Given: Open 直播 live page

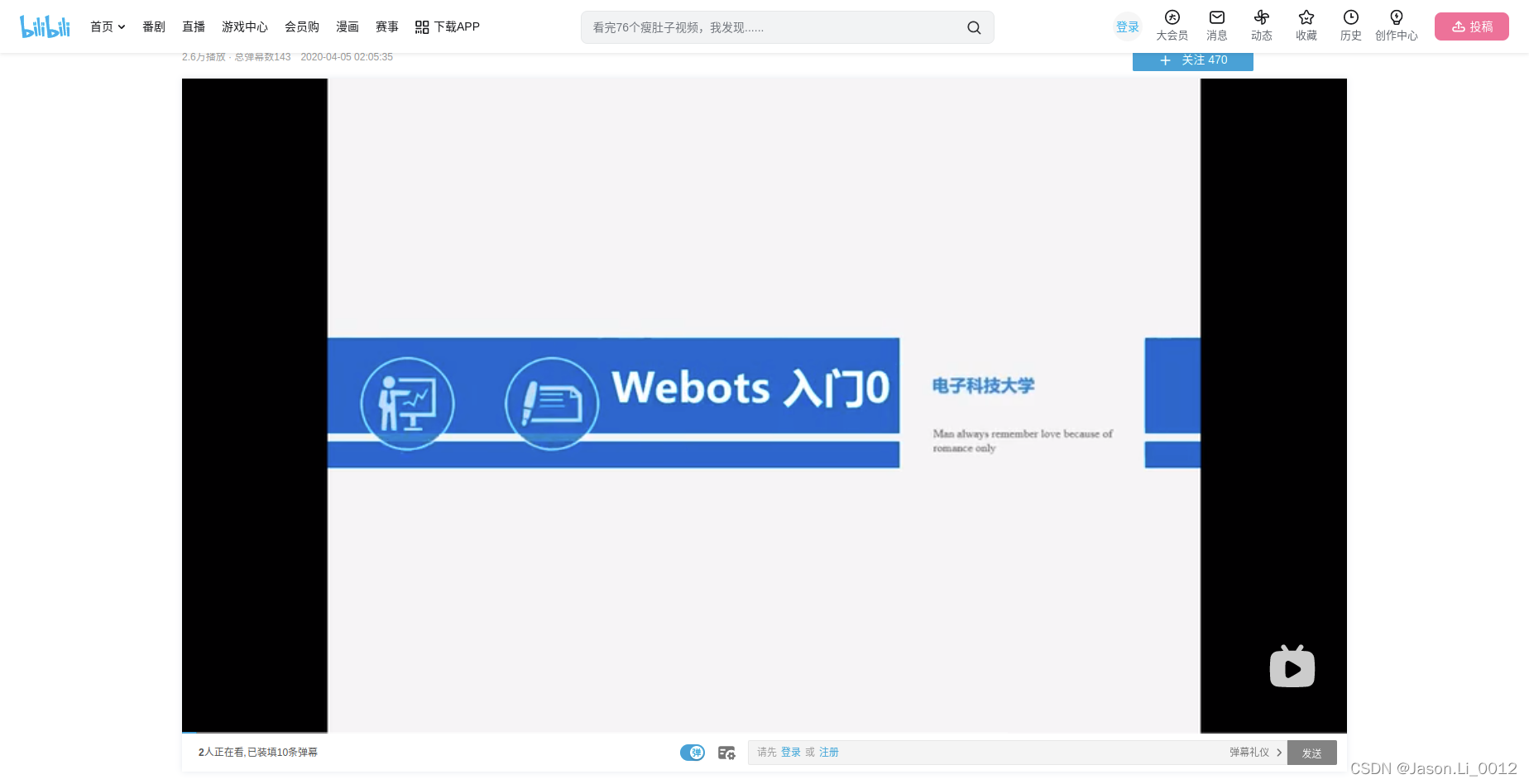Looking at the screenshot, I should point(194,26).
